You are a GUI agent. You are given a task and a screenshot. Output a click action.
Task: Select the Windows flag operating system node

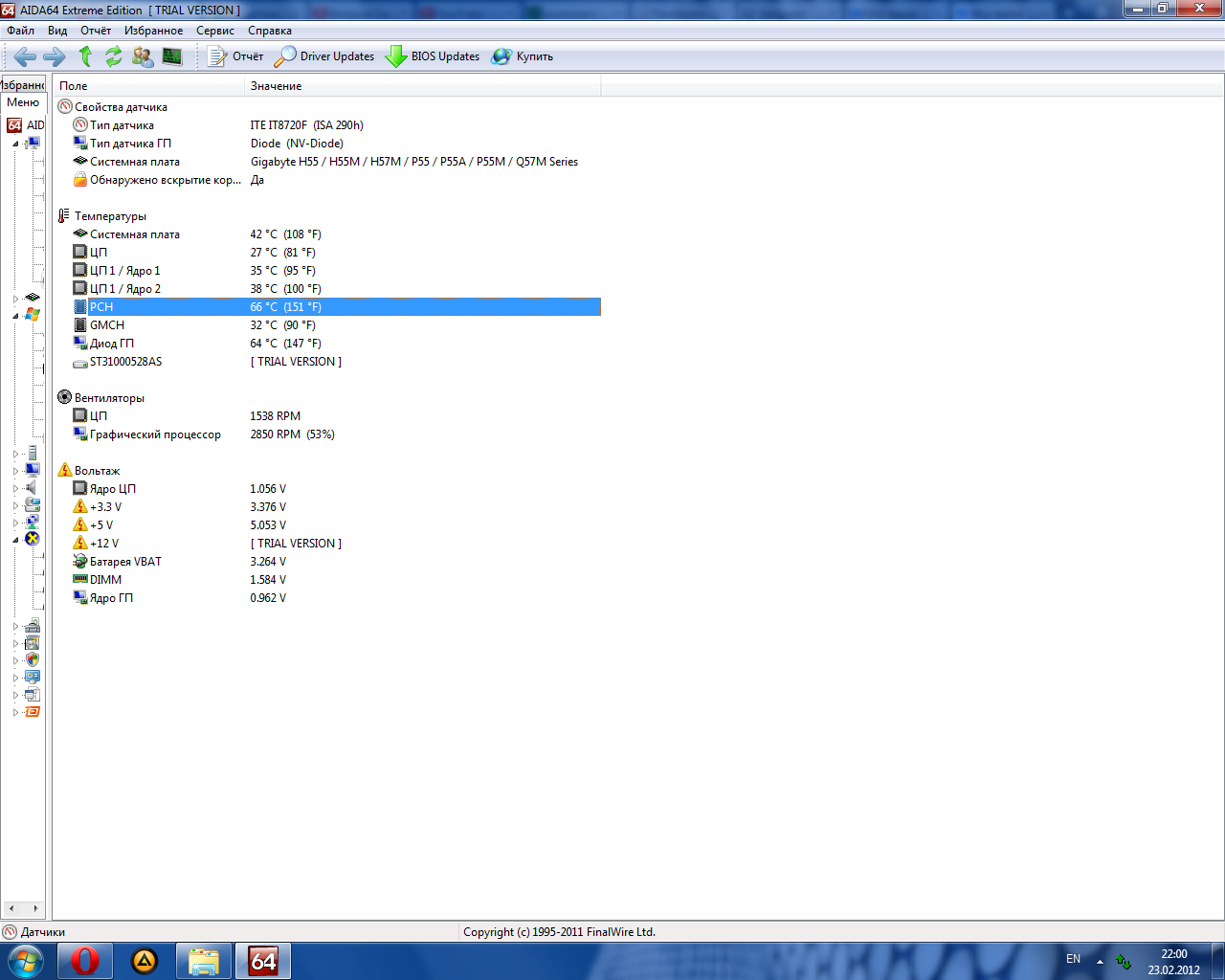pos(33,315)
